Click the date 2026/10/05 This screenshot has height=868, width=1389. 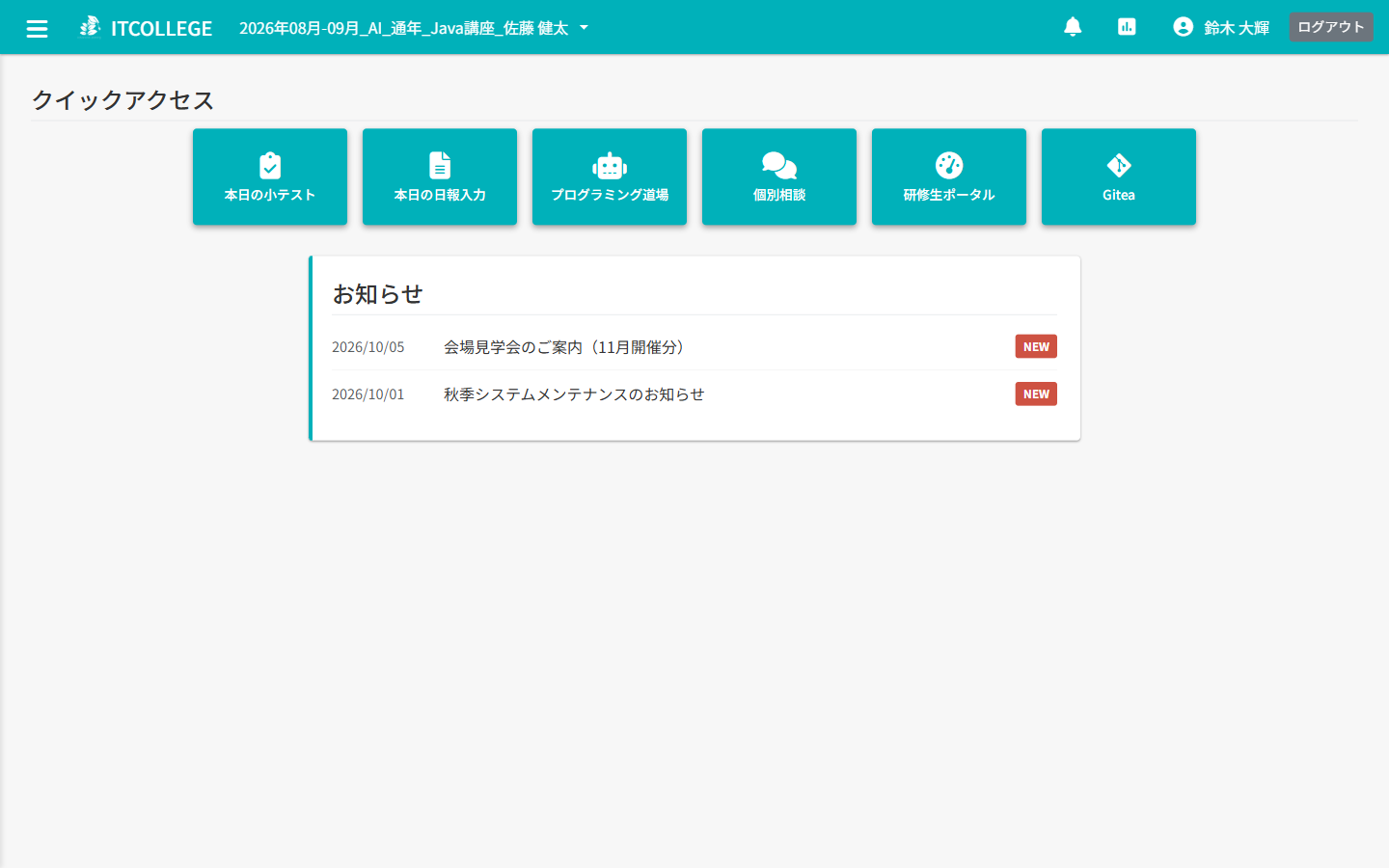click(x=368, y=347)
